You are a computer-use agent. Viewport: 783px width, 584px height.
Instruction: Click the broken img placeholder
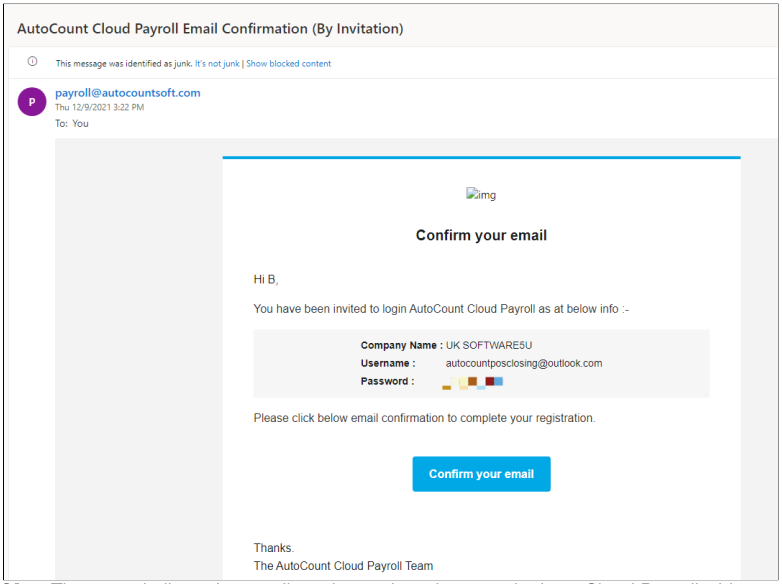tap(481, 195)
